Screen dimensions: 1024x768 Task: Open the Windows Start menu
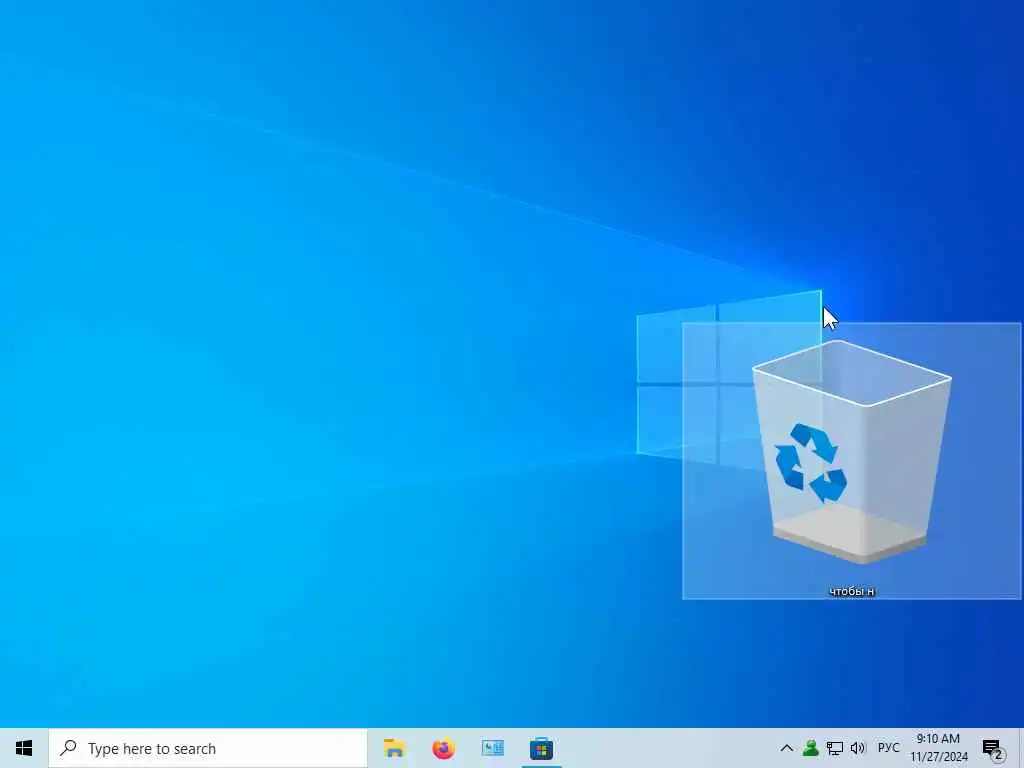point(24,748)
